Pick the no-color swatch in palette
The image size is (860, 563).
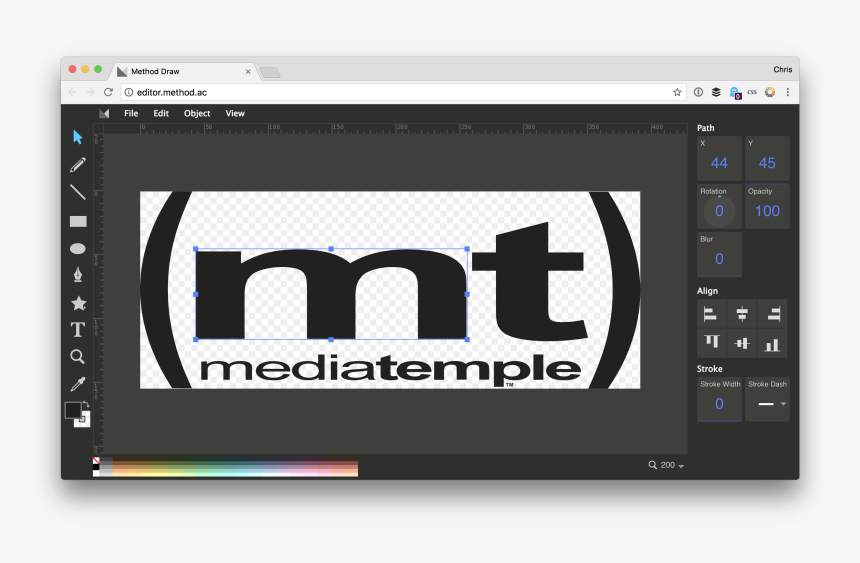point(96,460)
